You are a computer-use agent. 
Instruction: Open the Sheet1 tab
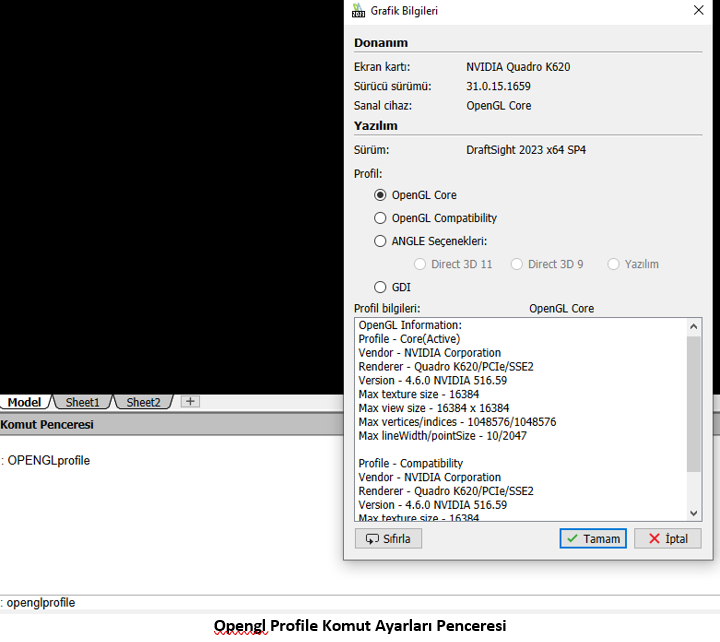82,402
